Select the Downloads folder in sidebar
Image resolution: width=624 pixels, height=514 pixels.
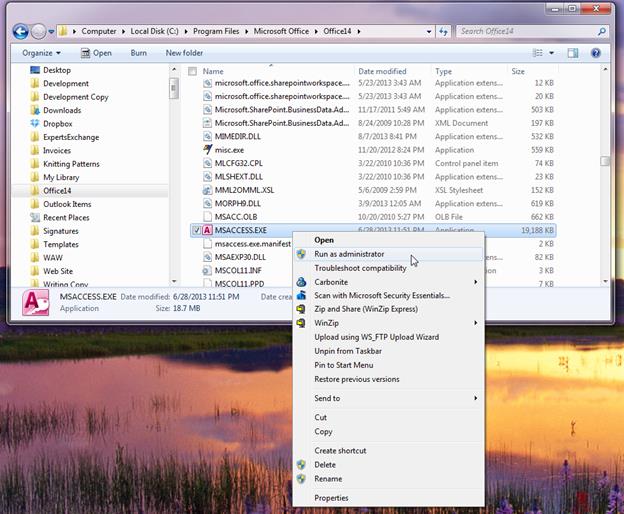click(62, 110)
